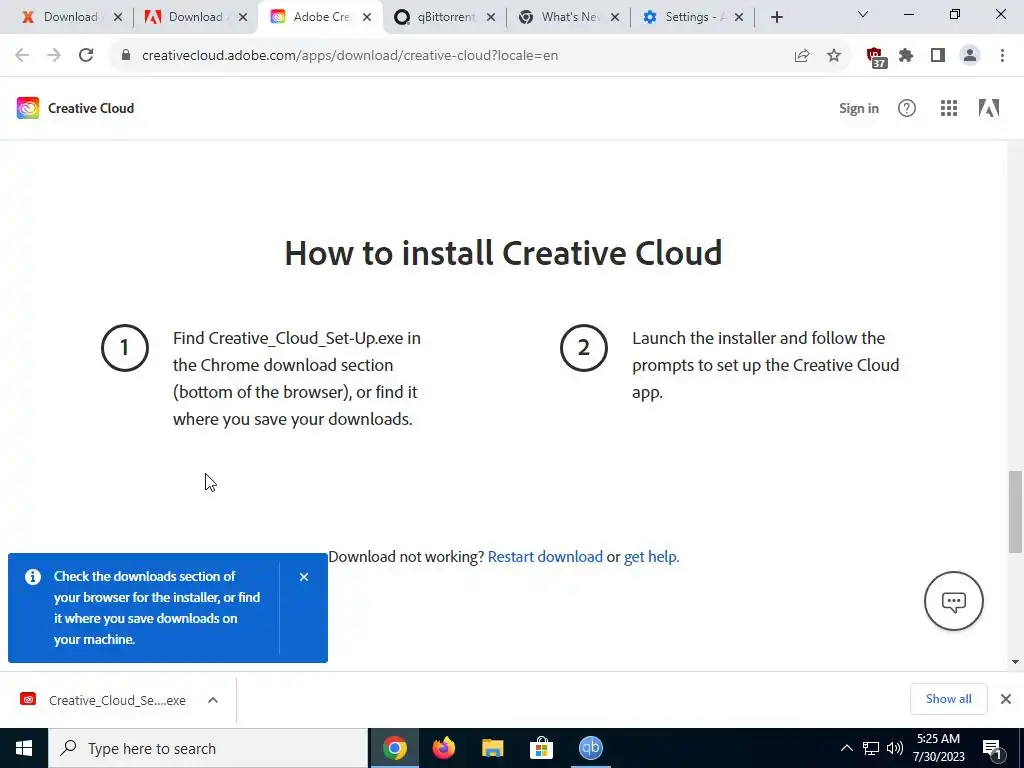1024x768 pixels.
Task: Click the get help link
Action: click(652, 556)
